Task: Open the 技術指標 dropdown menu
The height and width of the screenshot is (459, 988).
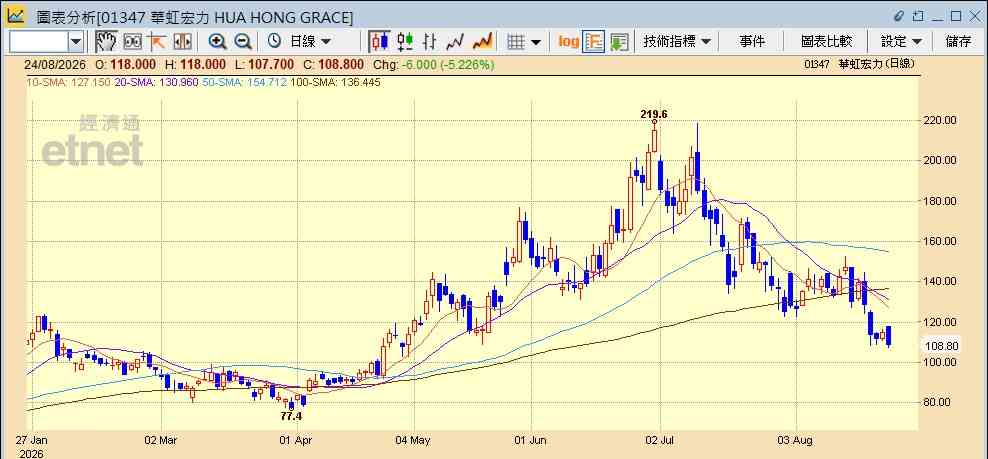Action: click(677, 42)
